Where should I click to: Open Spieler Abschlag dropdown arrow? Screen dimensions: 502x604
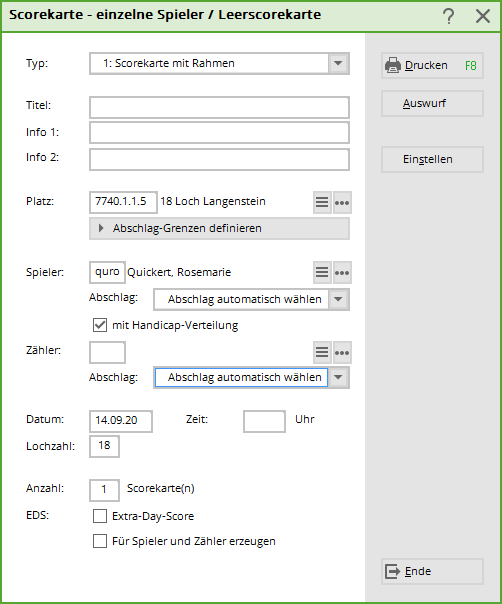coord(338,299)
